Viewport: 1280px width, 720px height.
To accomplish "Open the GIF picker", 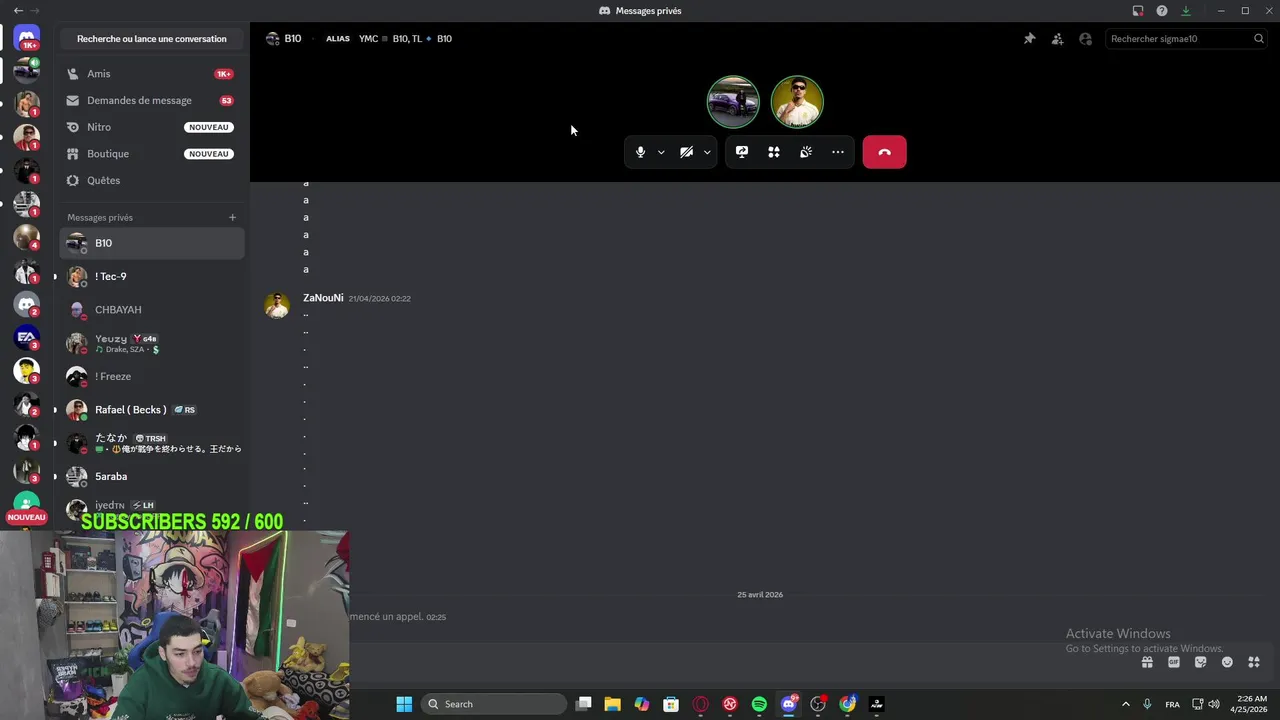I will 1174,662.
